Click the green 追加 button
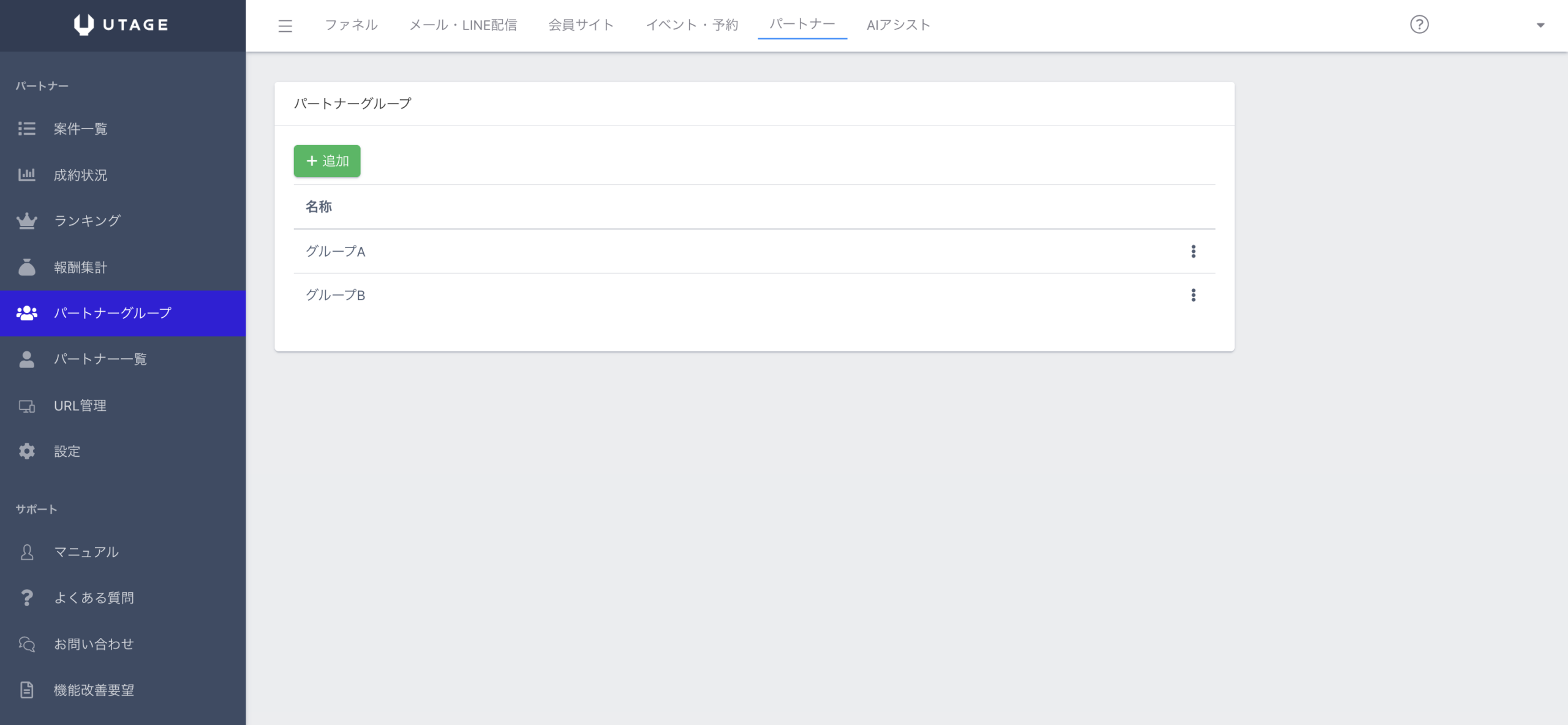The width and height of the screenshot is (1568, 725). [x=327, y=161]
